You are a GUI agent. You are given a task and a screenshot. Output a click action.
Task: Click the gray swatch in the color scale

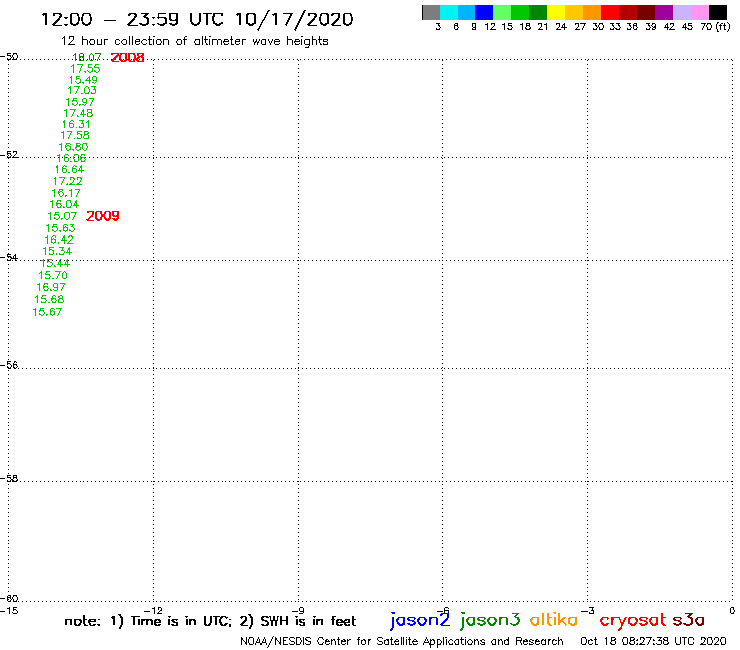click(431, 12)
